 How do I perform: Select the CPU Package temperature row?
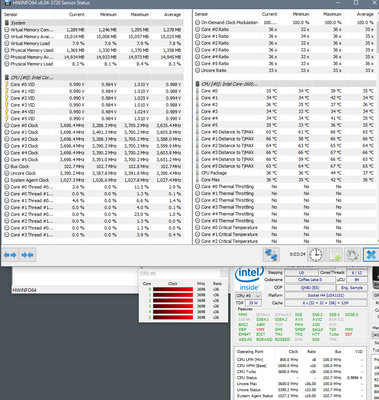(x=285, y=173)
